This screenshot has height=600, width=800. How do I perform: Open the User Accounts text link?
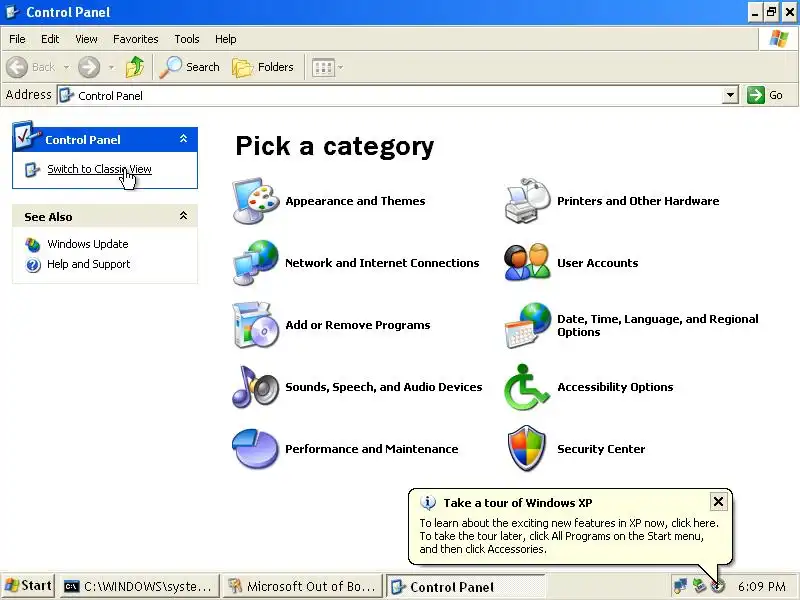(x=597, y=263)
